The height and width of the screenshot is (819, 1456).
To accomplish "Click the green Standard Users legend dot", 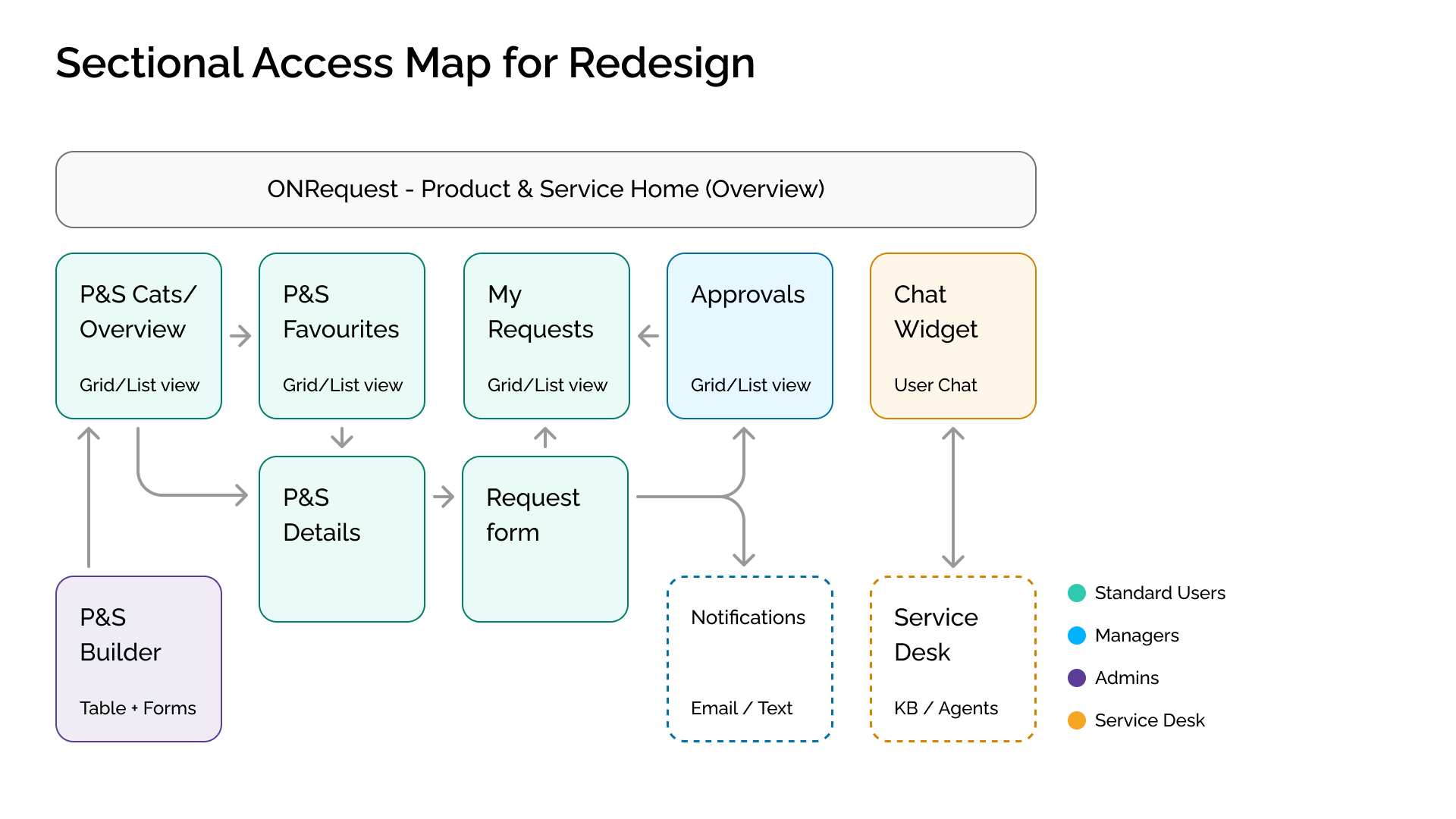I will pyautogui.click(x=1076, y=593).
